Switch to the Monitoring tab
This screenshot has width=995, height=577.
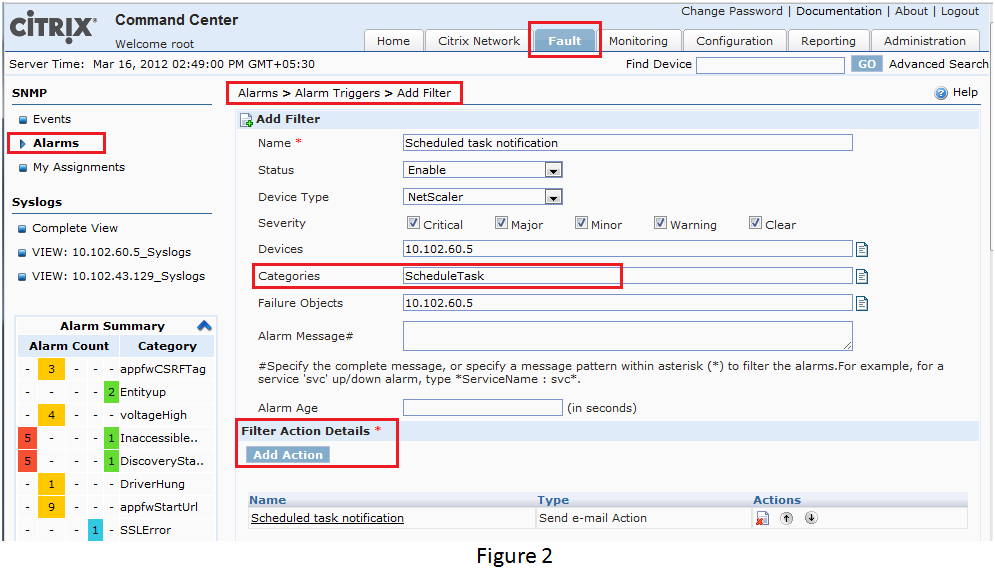pyautogui.click(x=638, y=41)
